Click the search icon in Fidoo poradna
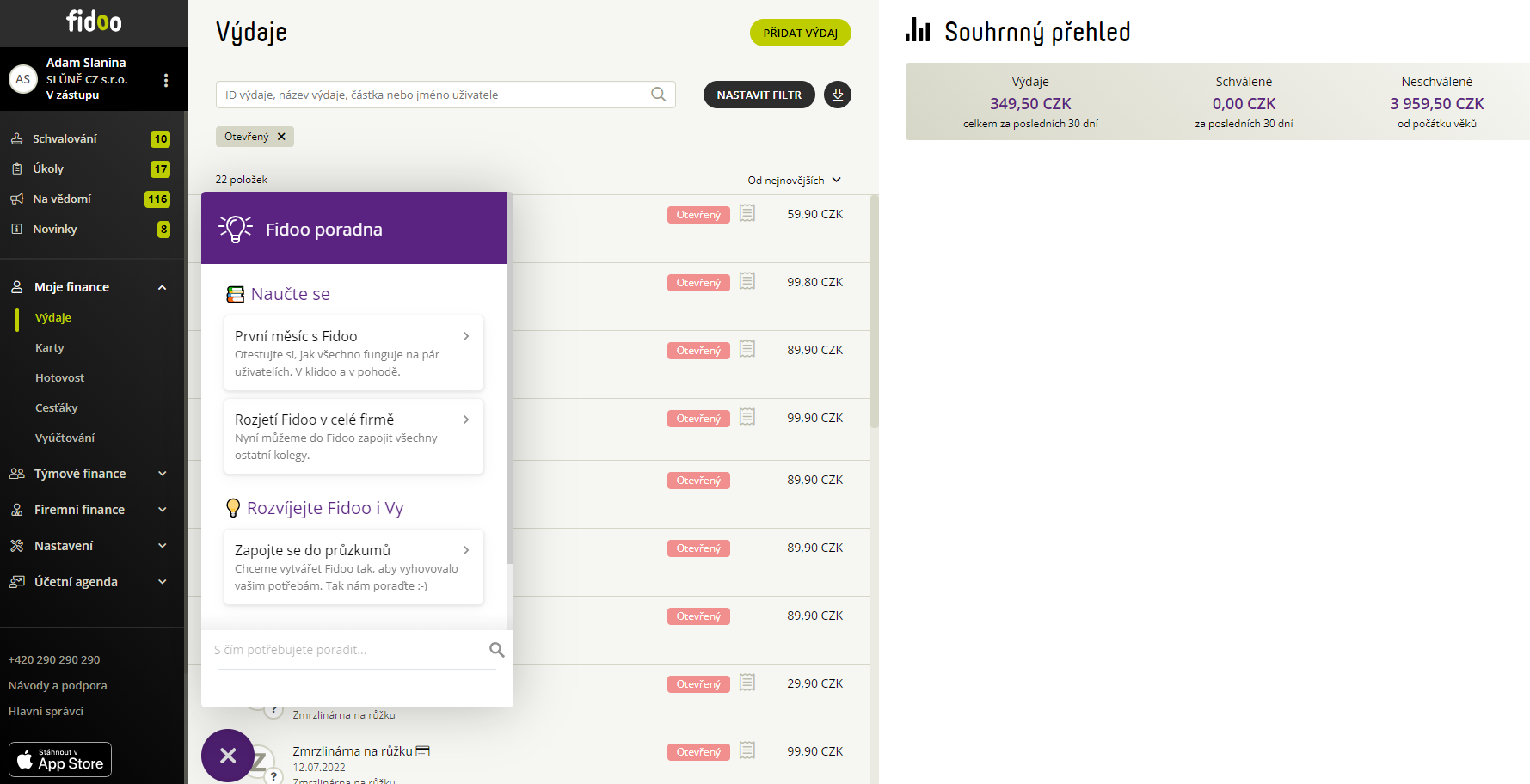Viewport: 1530px width, 784px height. pyautogui.click(x=496, y=650)
